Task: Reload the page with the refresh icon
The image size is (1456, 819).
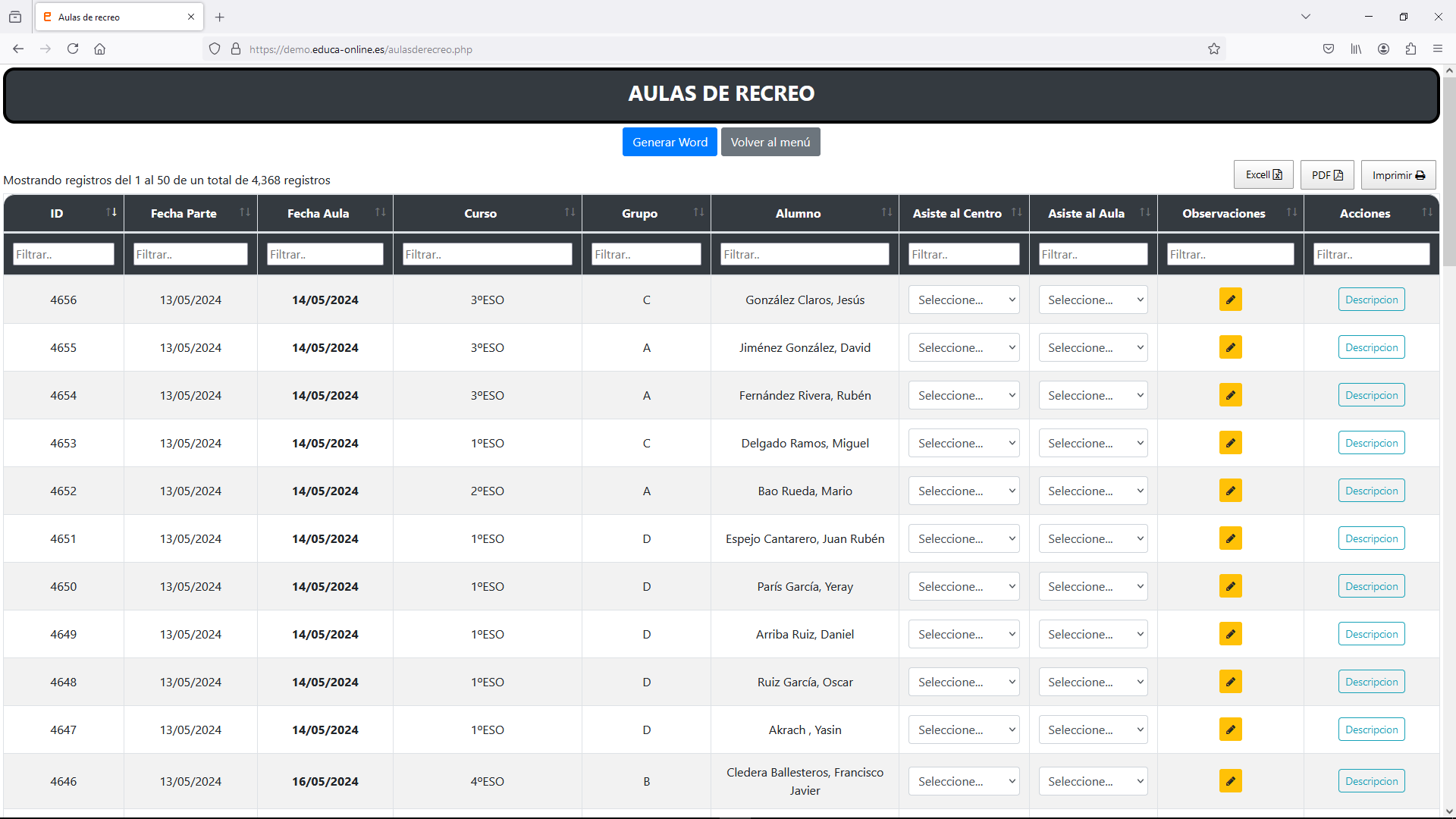Action: (73, 49)
